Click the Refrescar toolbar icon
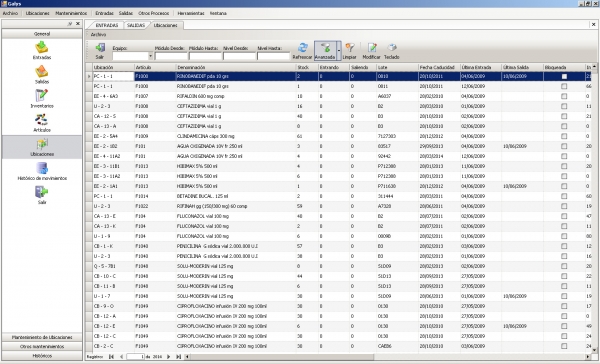The image size is (600, 364). click(x=302, y=51)
